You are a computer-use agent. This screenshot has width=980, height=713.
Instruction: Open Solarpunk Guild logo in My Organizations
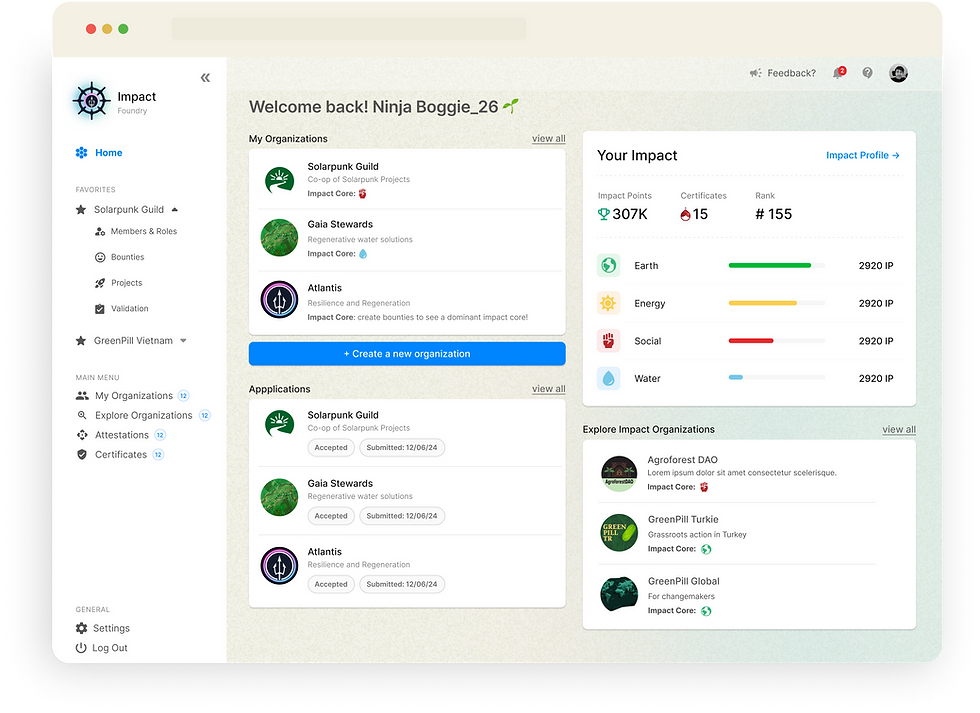[x=279, y=181]
